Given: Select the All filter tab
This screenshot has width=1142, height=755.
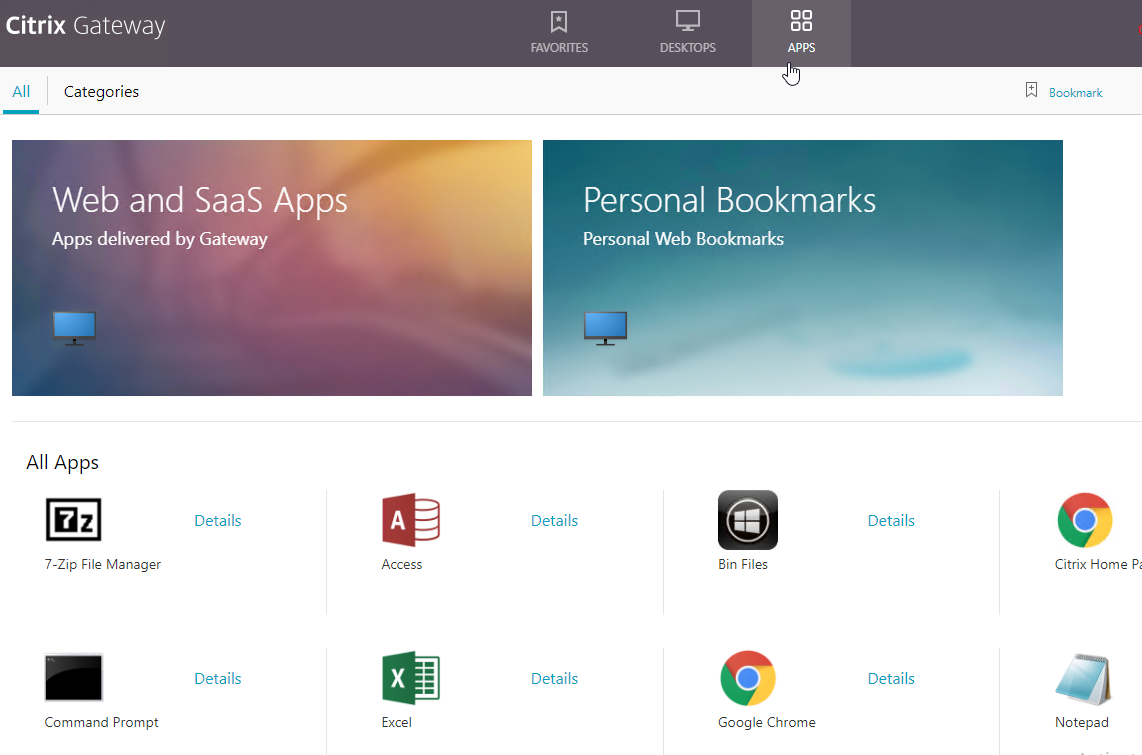Looking at the screenshot, I should pyautogui.click(x=21, y=92).
